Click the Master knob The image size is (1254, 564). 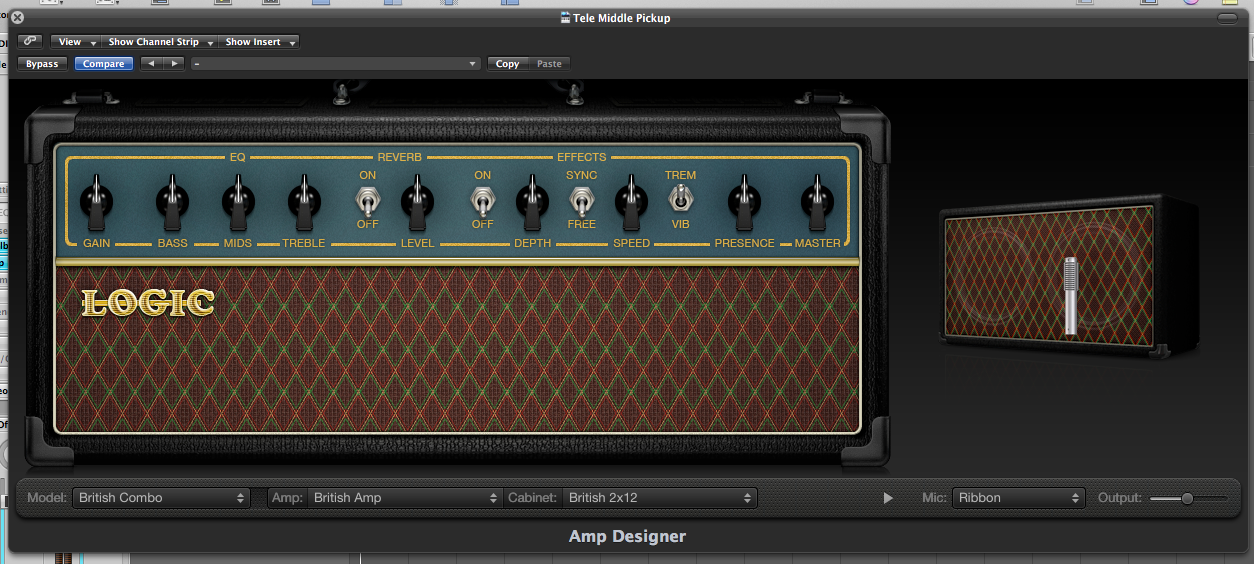point(817,202)
